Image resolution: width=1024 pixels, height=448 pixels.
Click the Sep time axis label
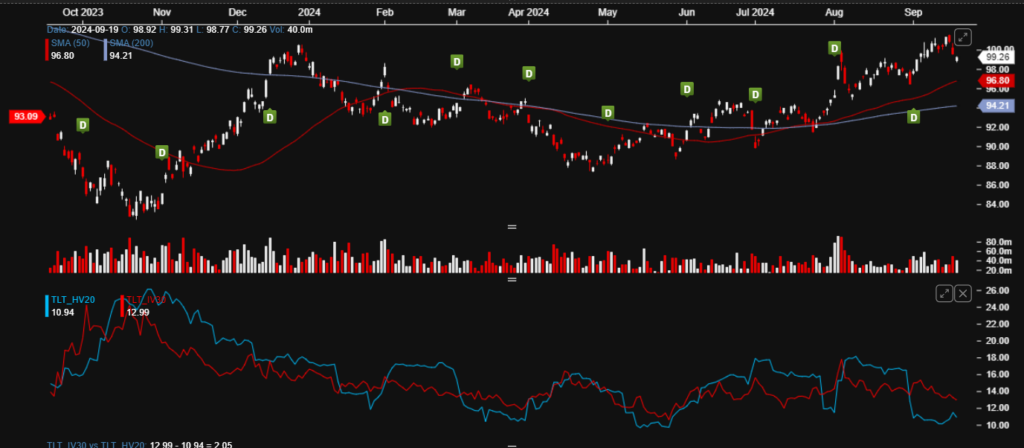(913, 12)
